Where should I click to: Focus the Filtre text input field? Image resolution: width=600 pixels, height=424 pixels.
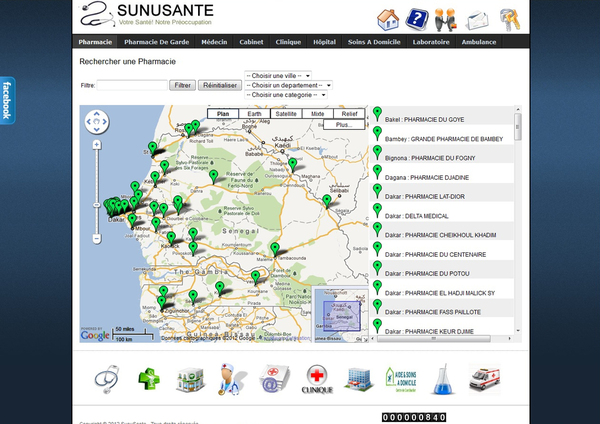132,85
